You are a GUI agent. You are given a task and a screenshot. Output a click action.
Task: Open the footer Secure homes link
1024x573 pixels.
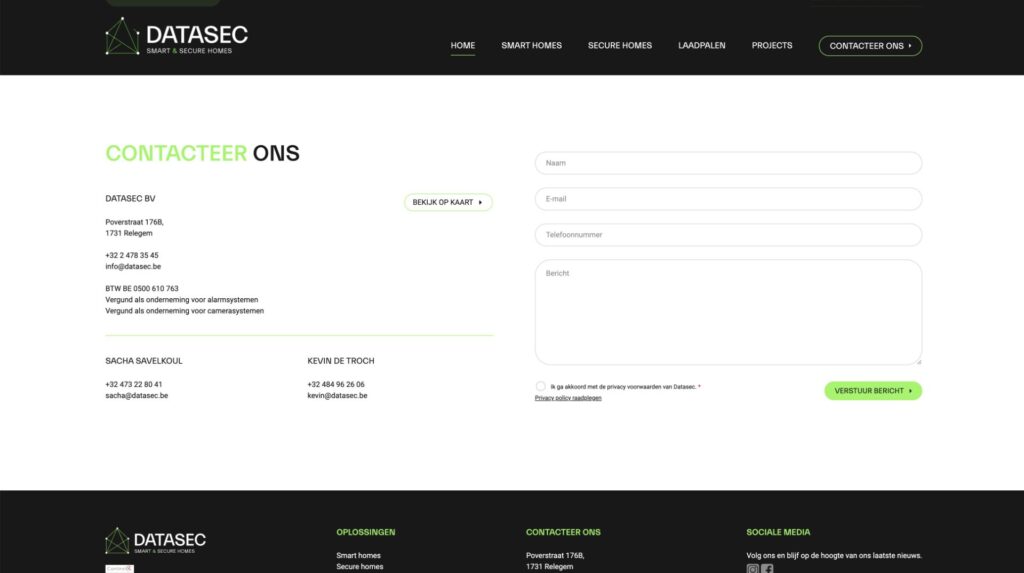pos(360,567)
